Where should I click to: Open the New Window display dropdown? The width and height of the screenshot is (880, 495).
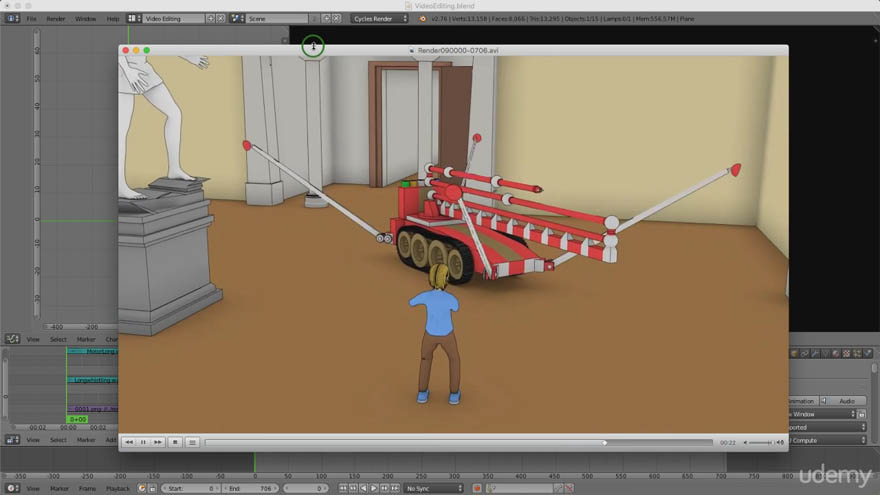[x=823, y=414]
